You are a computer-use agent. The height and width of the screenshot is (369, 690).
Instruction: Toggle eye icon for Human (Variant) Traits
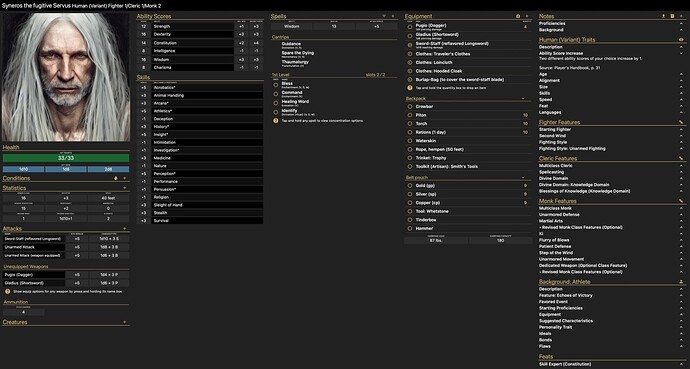tap(681, 40)
